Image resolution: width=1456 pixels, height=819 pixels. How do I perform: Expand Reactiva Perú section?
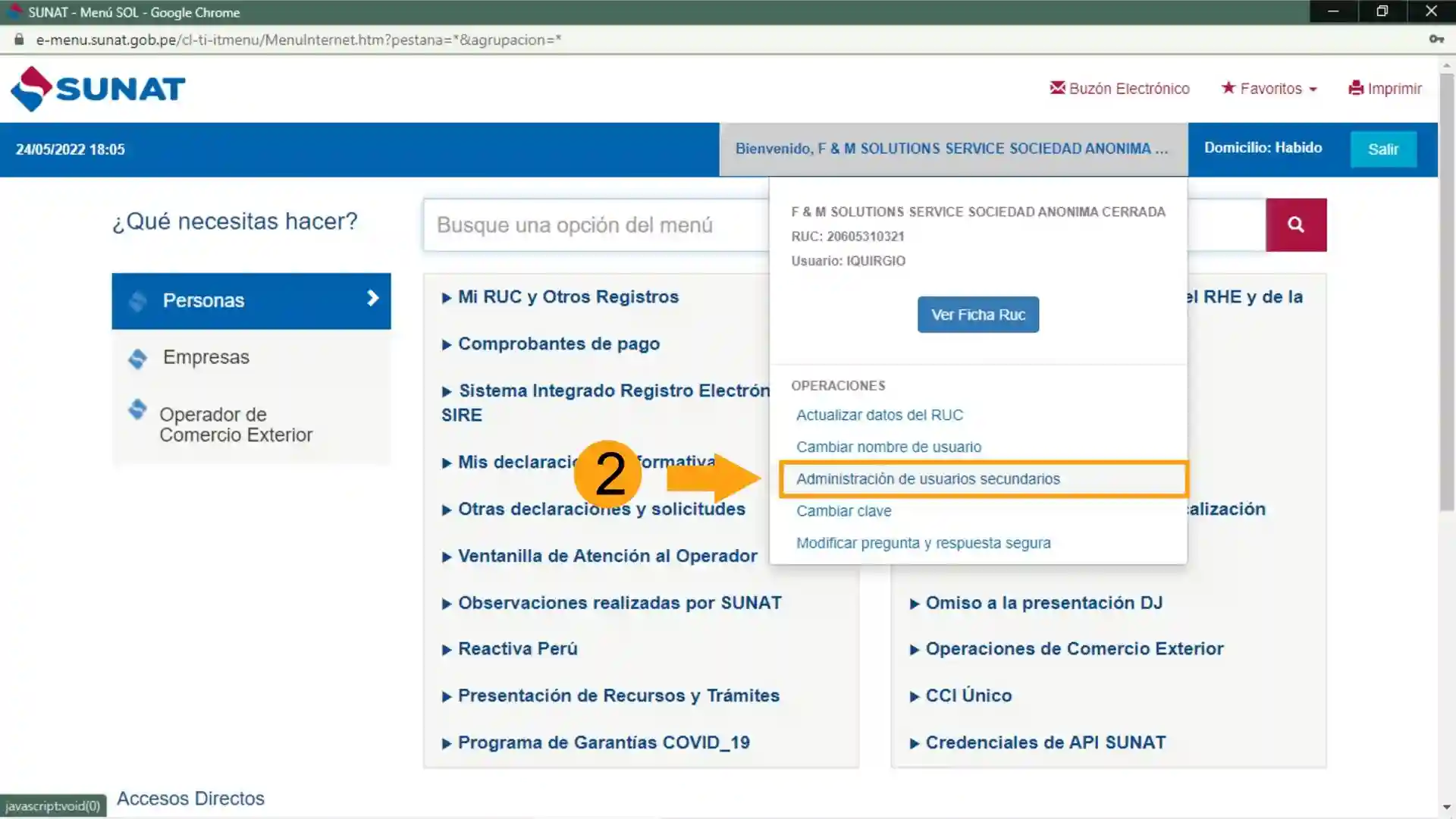coord(510,649)
